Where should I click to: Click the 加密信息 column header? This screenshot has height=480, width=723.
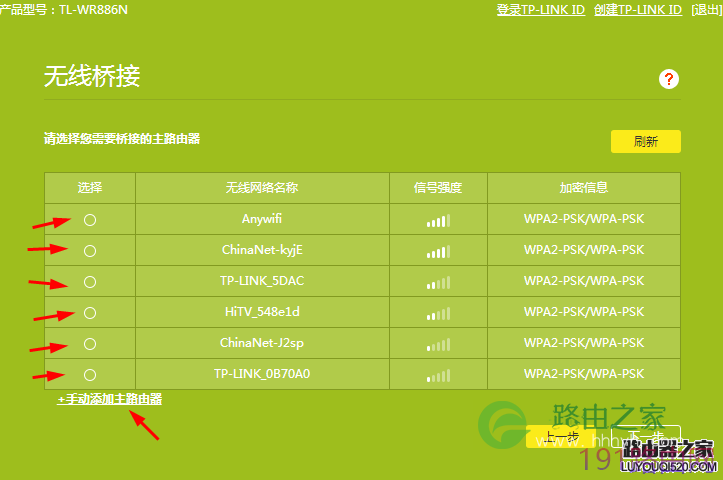click(x=584, y=188)
